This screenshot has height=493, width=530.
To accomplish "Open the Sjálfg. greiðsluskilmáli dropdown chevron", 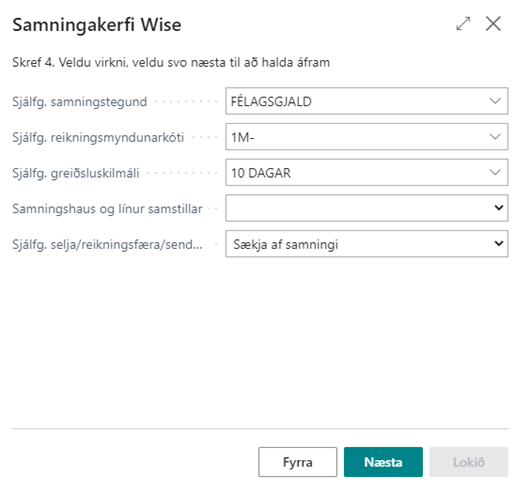I will coord(495,173).
